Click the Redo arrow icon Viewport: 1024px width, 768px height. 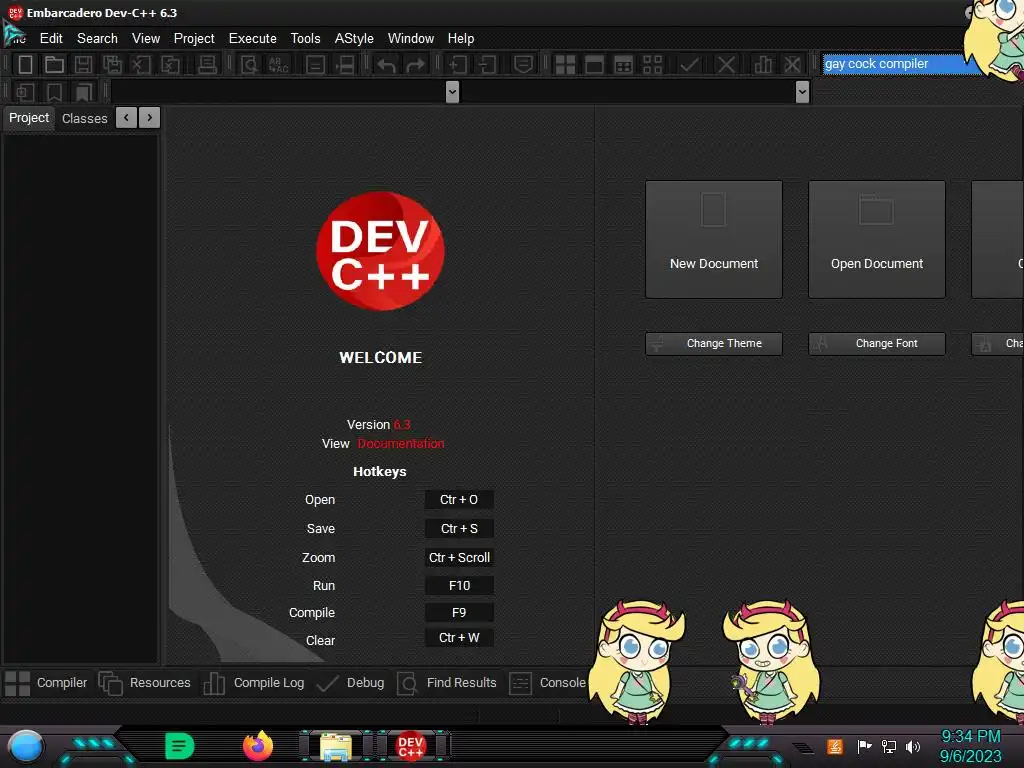click(x=415, y=64)
